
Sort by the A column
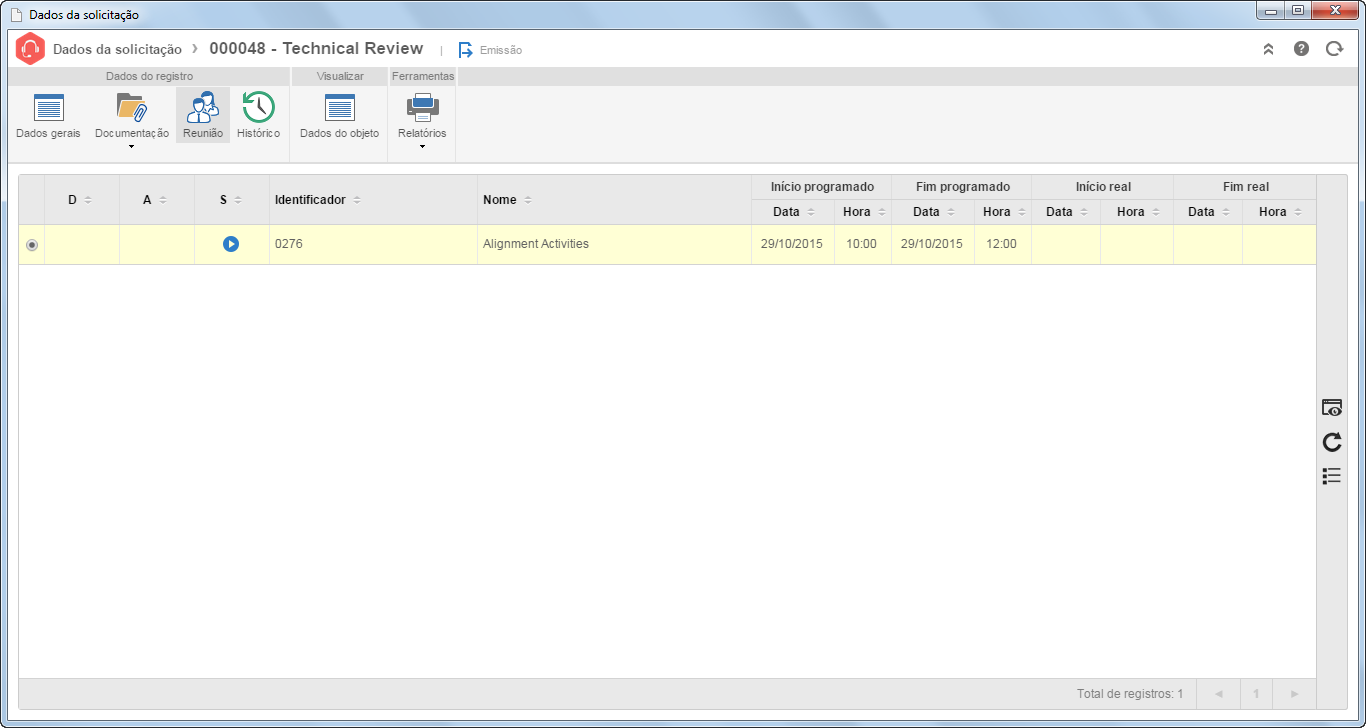click(155, 200)
